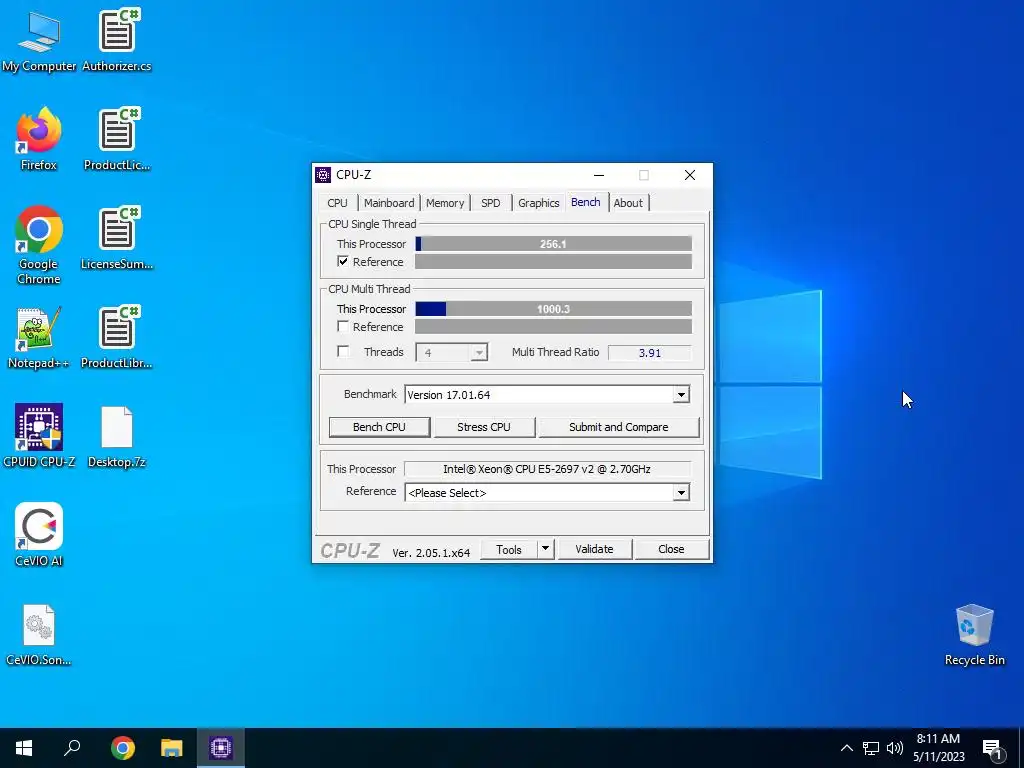Launch Notepad++ desktop shortcut
This screenshot has height=768, width=1024.
pos(39,338)
